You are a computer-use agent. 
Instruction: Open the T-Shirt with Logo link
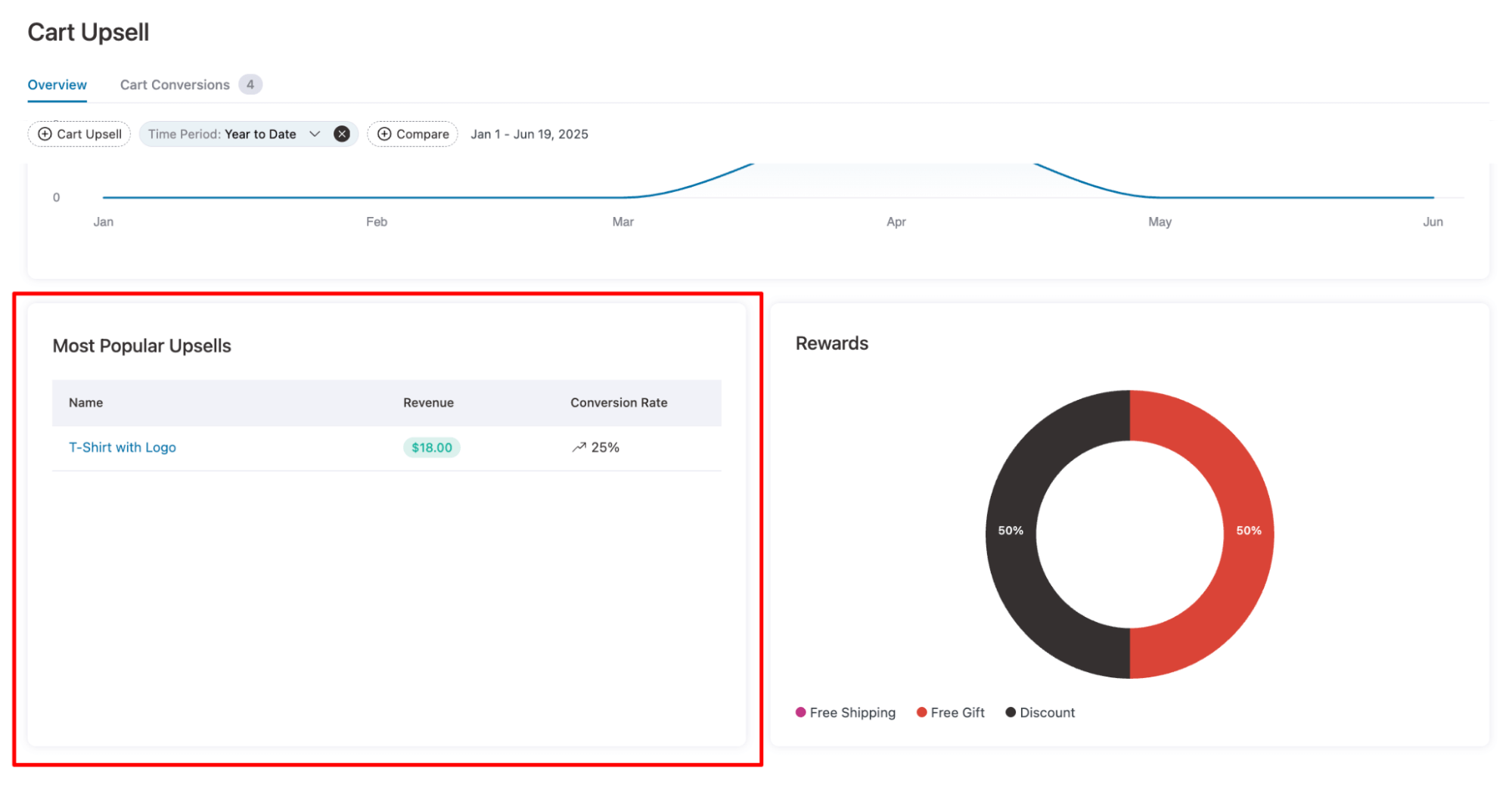tap(123, 448)
